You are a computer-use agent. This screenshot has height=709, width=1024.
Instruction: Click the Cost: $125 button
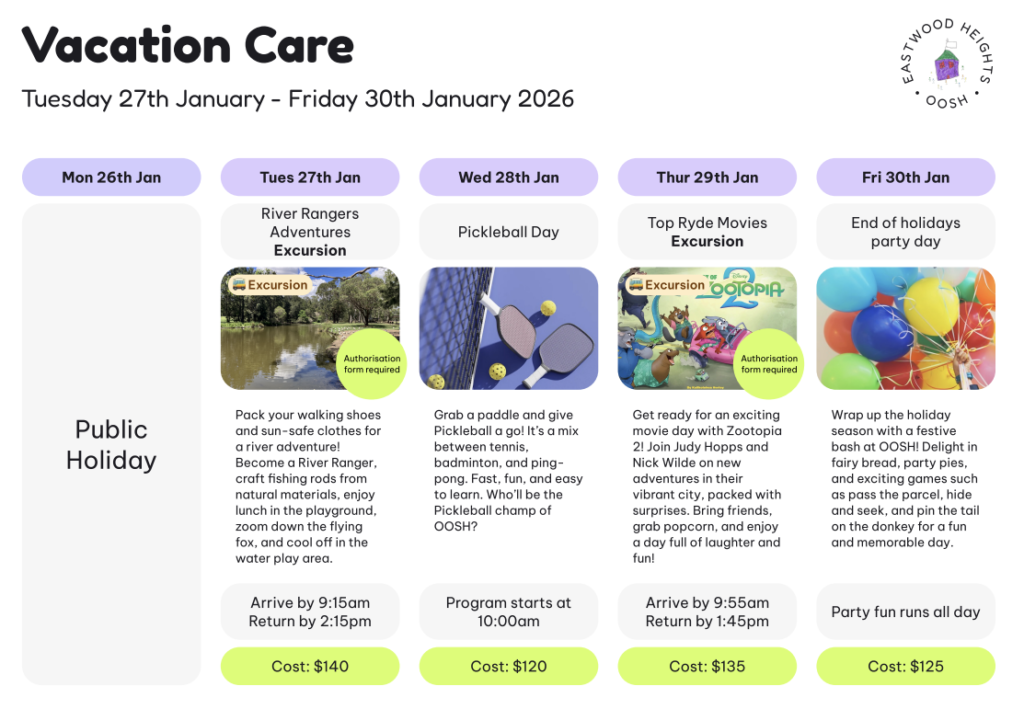click(905, 666)
